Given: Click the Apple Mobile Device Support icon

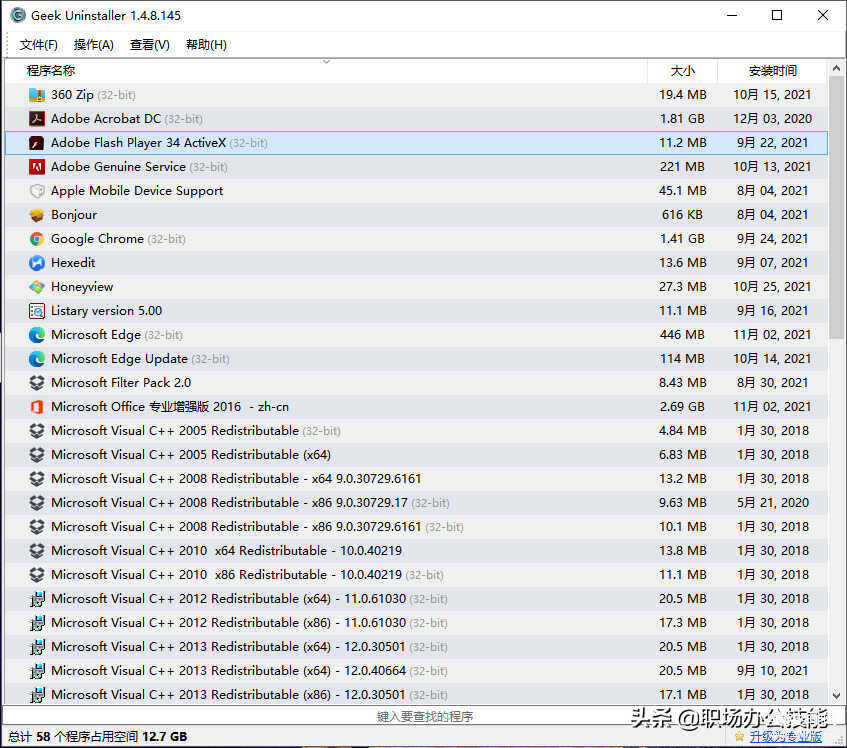Looking at the screenshot, I should click(x=37, y=191).
